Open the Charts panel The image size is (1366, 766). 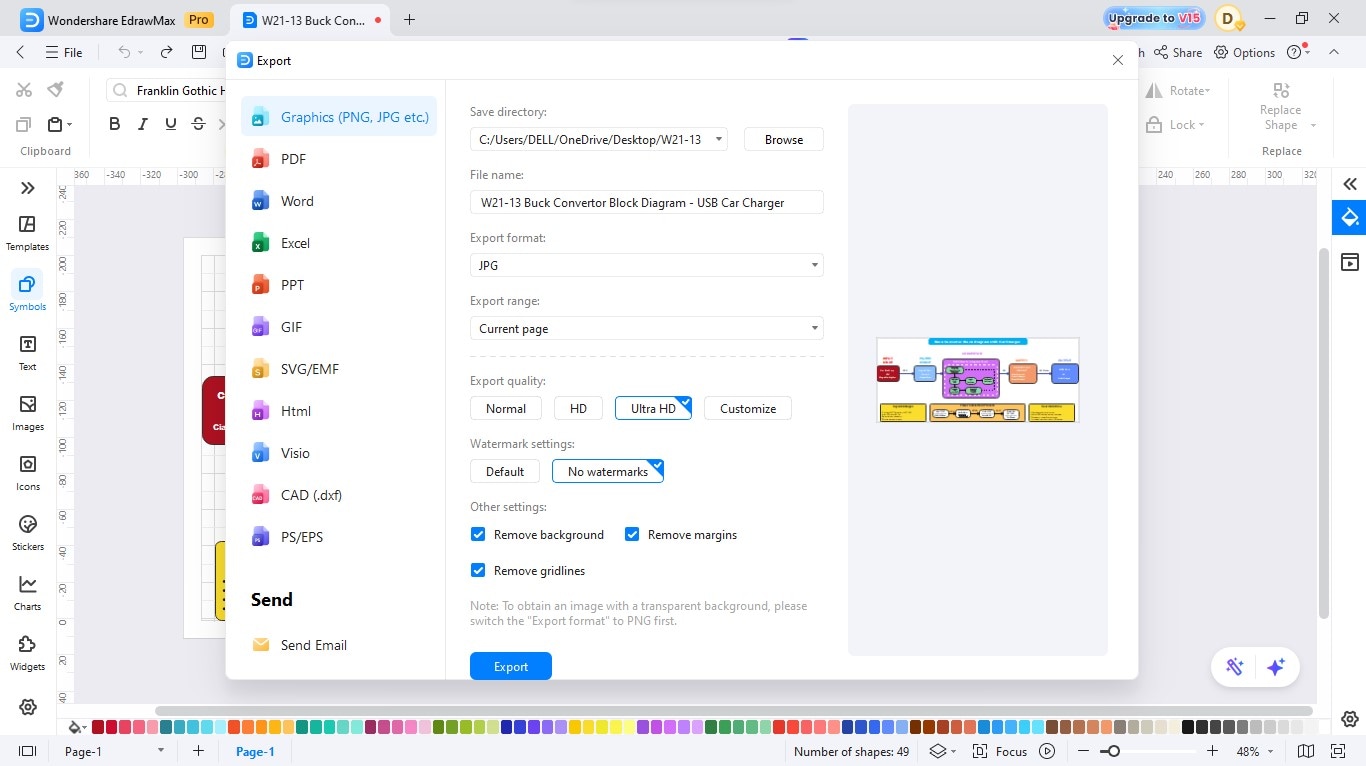27,591
